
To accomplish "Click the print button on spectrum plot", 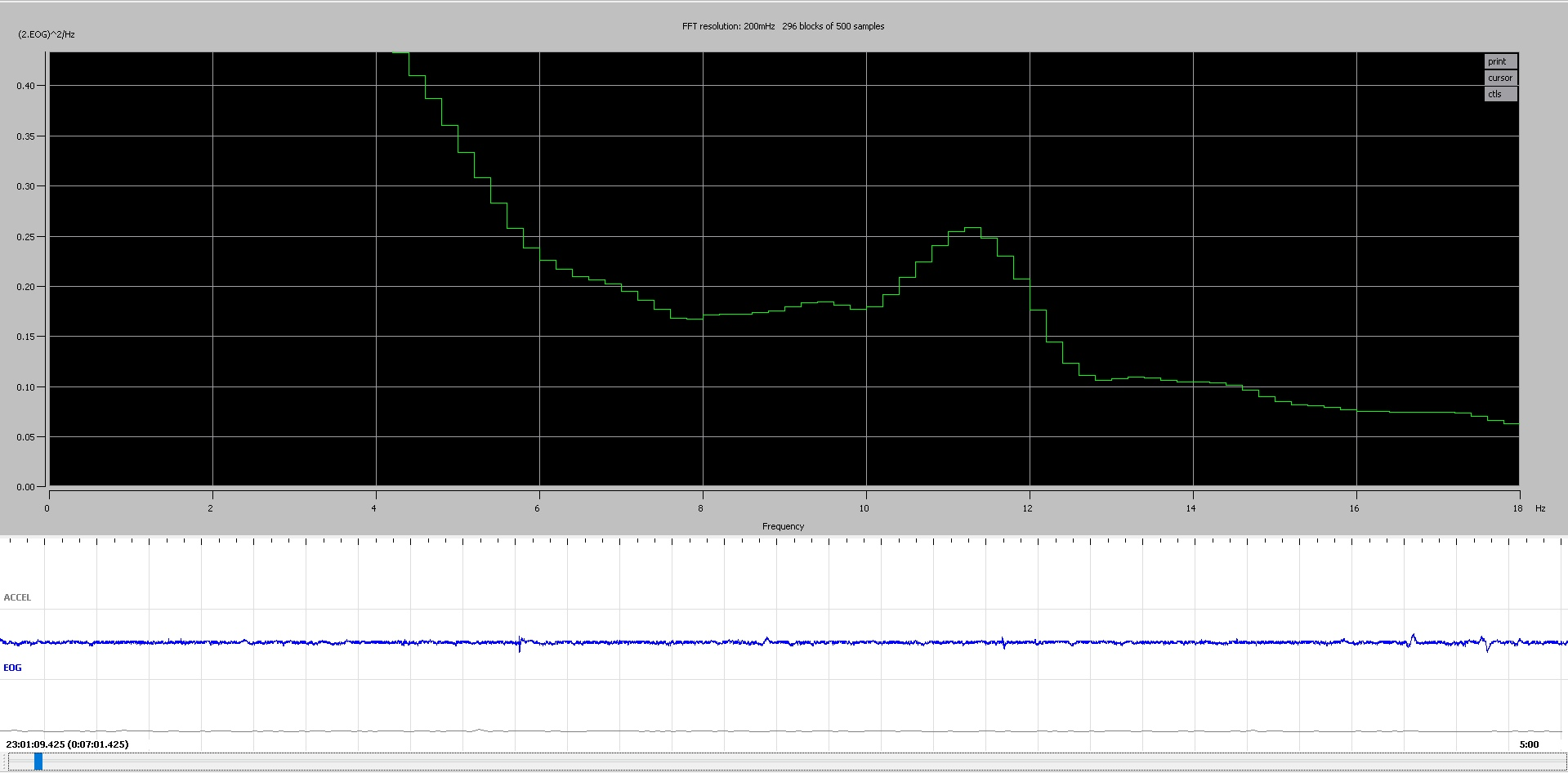I will [x=1500, y=61].
